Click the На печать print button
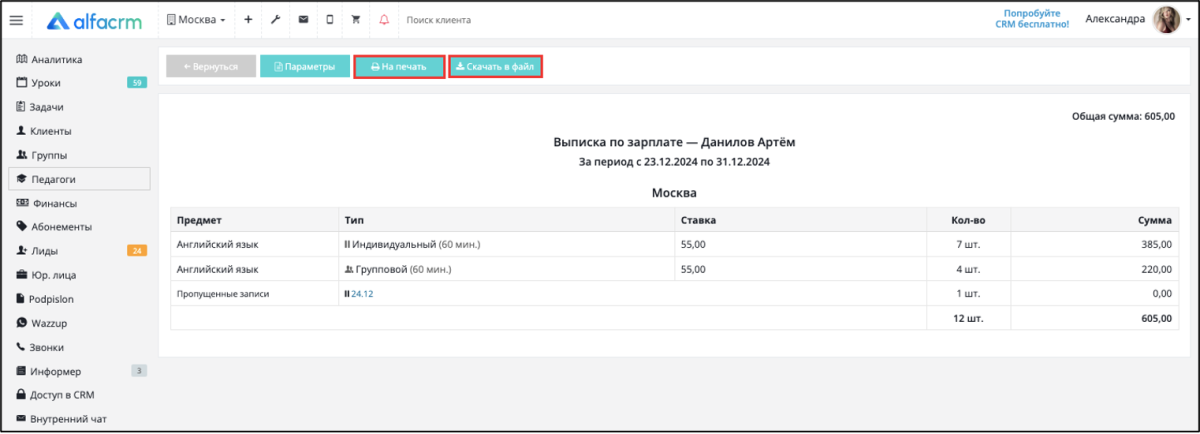 (399, 67)
